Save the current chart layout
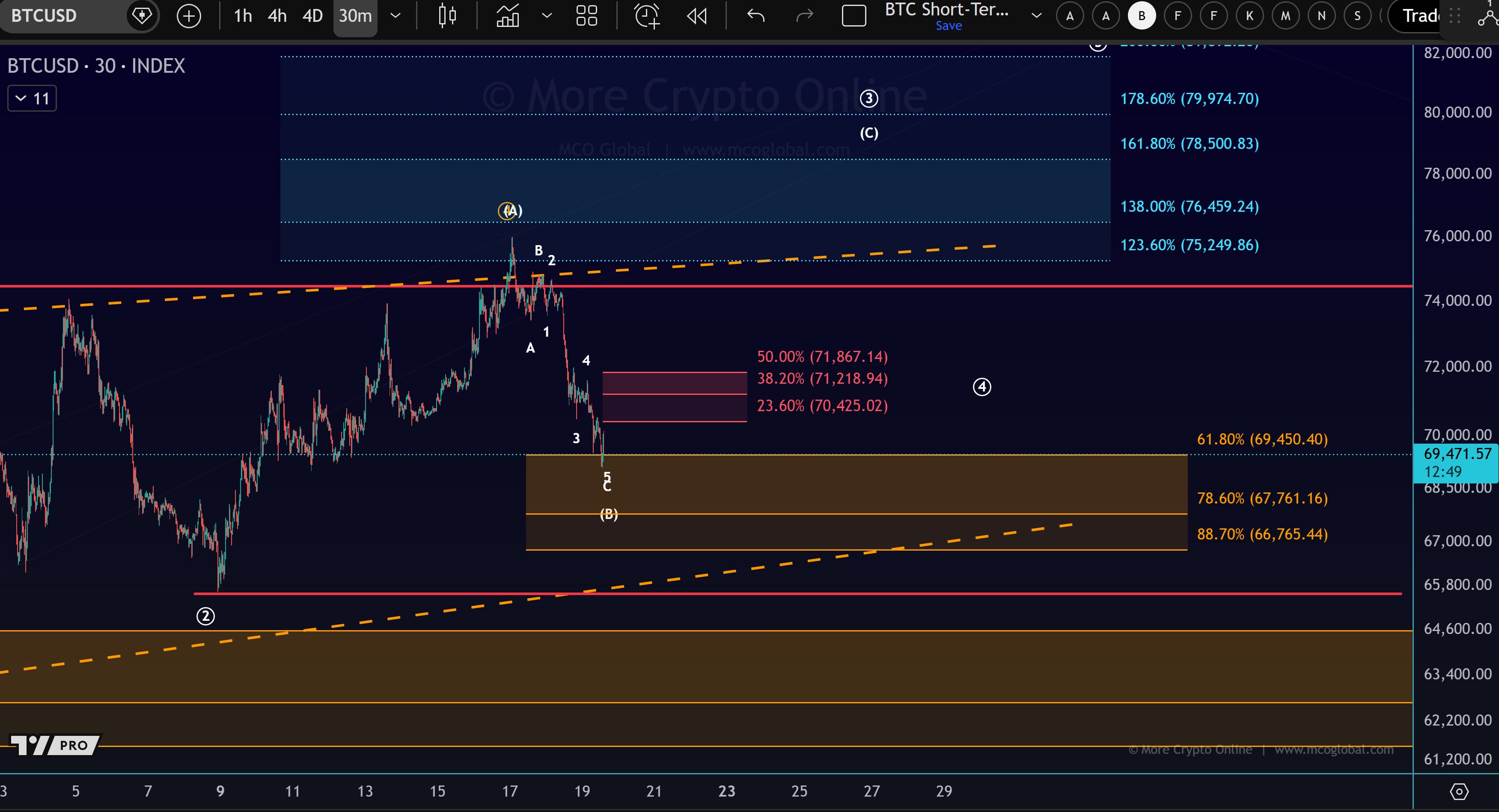 [949, 26]
